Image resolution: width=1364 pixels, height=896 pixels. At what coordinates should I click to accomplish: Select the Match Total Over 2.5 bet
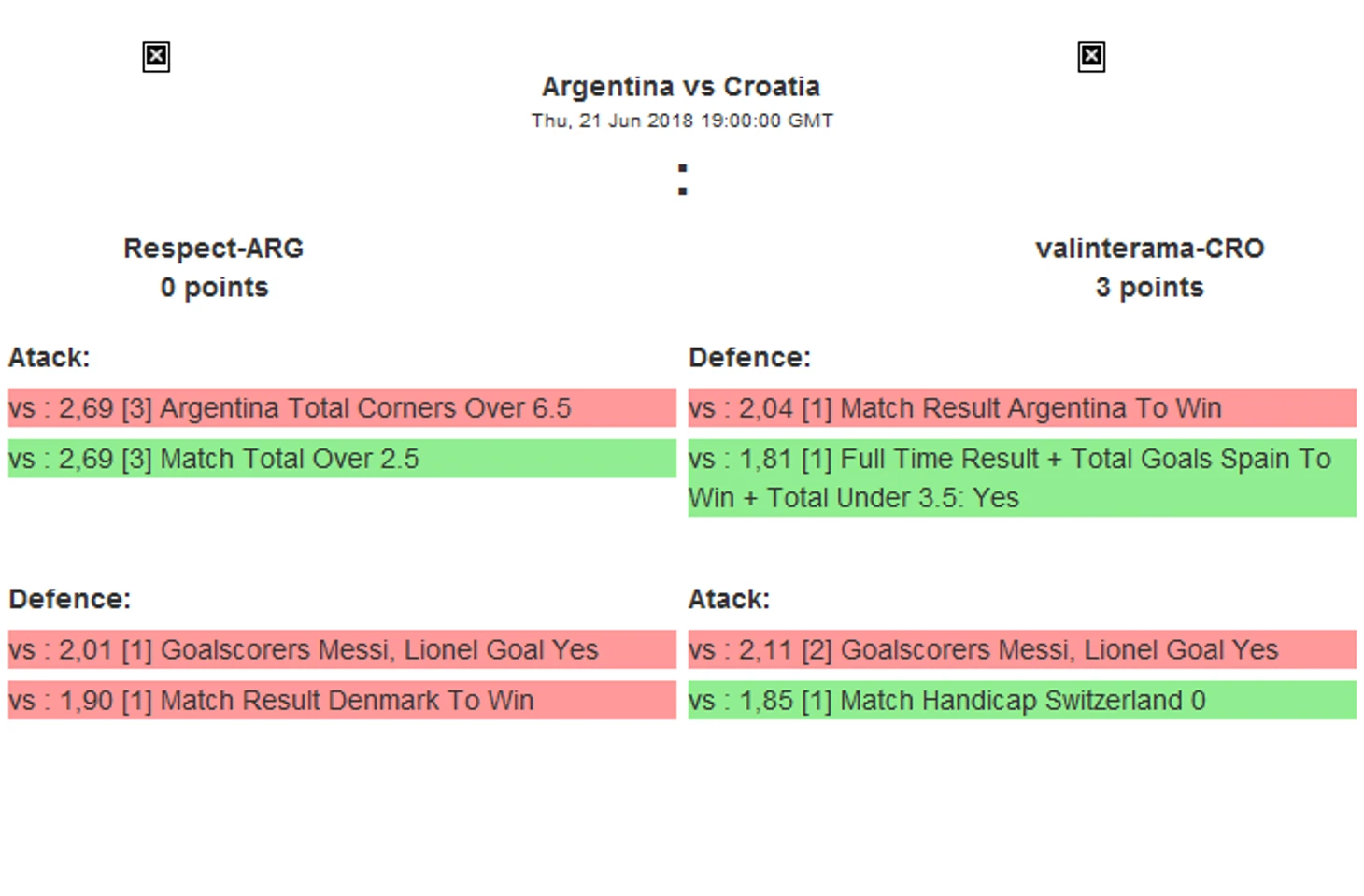(x=341, y=459)
